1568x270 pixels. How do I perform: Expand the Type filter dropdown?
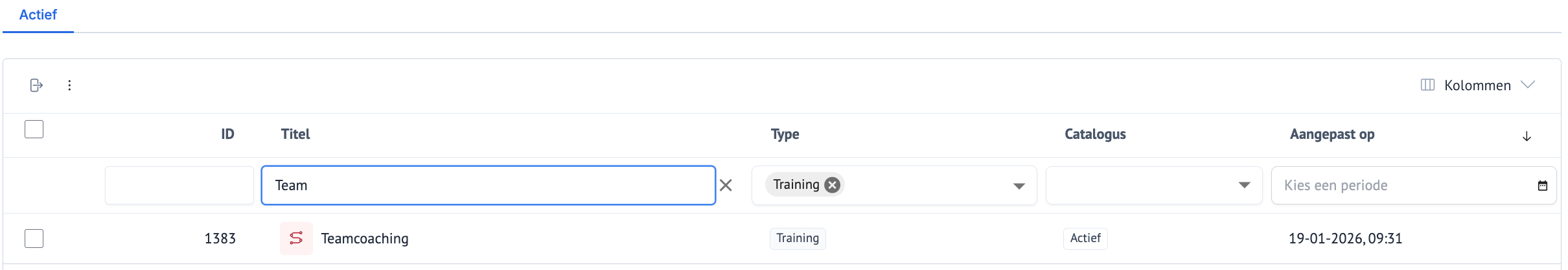coord(1019,186)
